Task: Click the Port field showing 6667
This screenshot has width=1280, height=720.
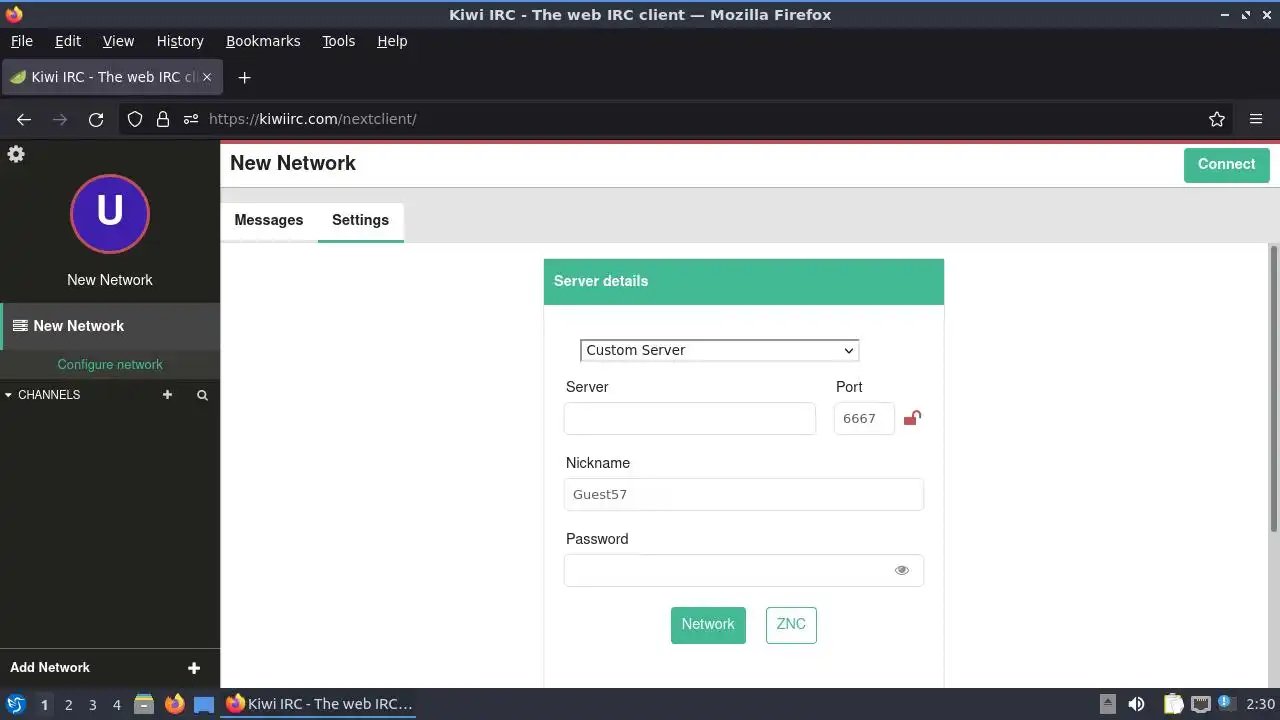Action: 864,418
